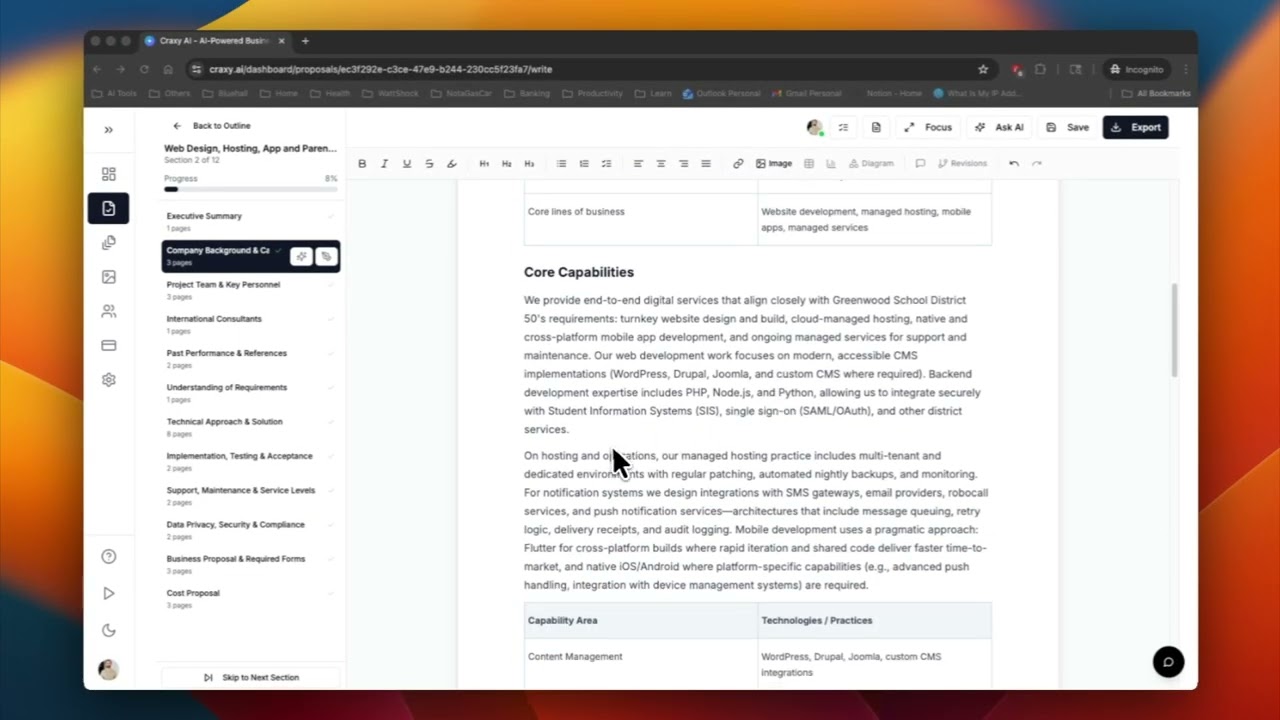Open the team members icon in sidebar
The width and height of the screenshot is (1280, 720).
coord(108,311)
